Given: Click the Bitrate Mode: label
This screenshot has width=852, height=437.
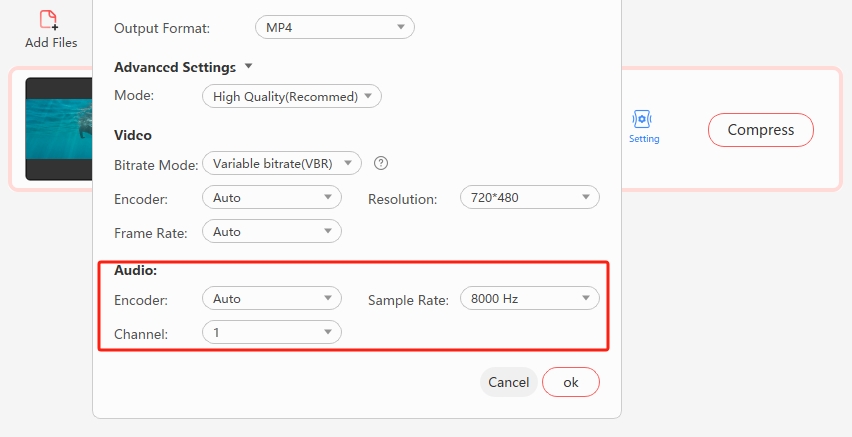Looking at the screenshot, I should [x=156, y=165].
